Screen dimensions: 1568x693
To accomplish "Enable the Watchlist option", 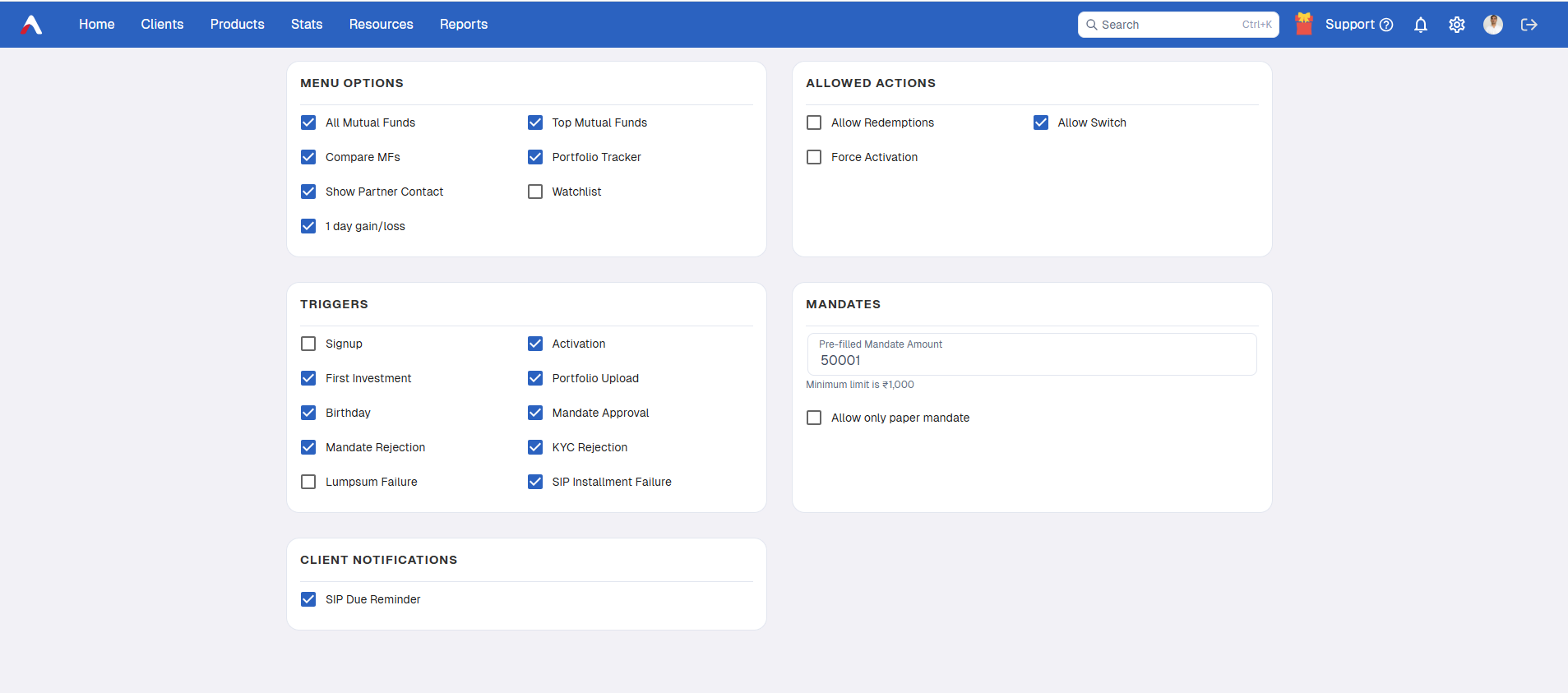I will [535, 192].
